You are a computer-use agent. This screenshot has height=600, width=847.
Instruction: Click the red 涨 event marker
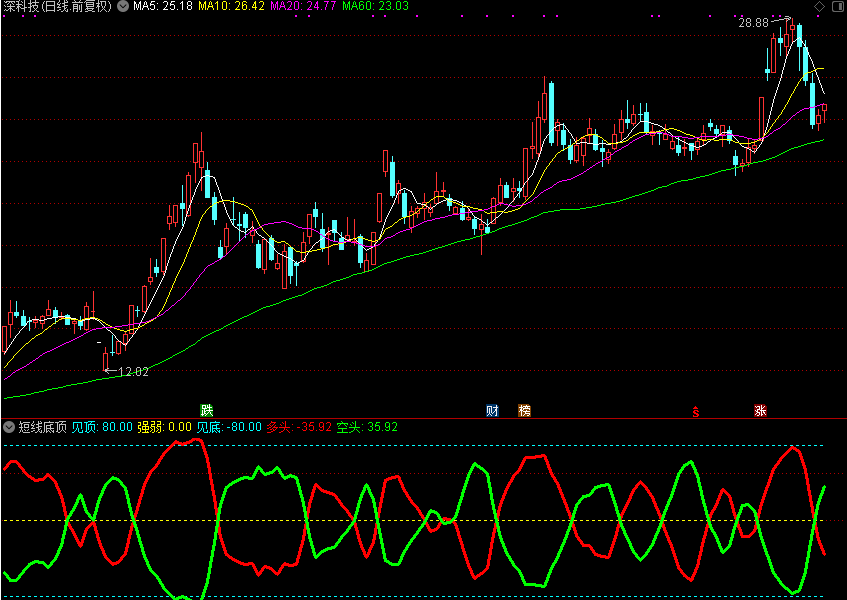[760, 410]
